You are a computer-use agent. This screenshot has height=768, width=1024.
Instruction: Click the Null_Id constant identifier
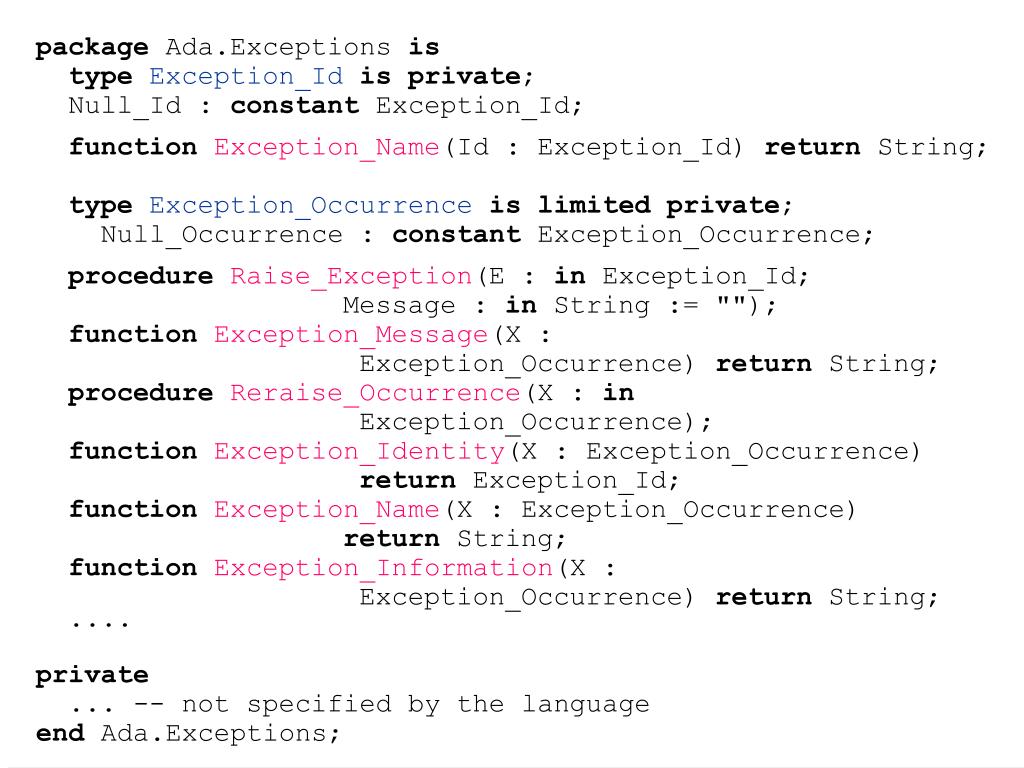click(125, 106)
